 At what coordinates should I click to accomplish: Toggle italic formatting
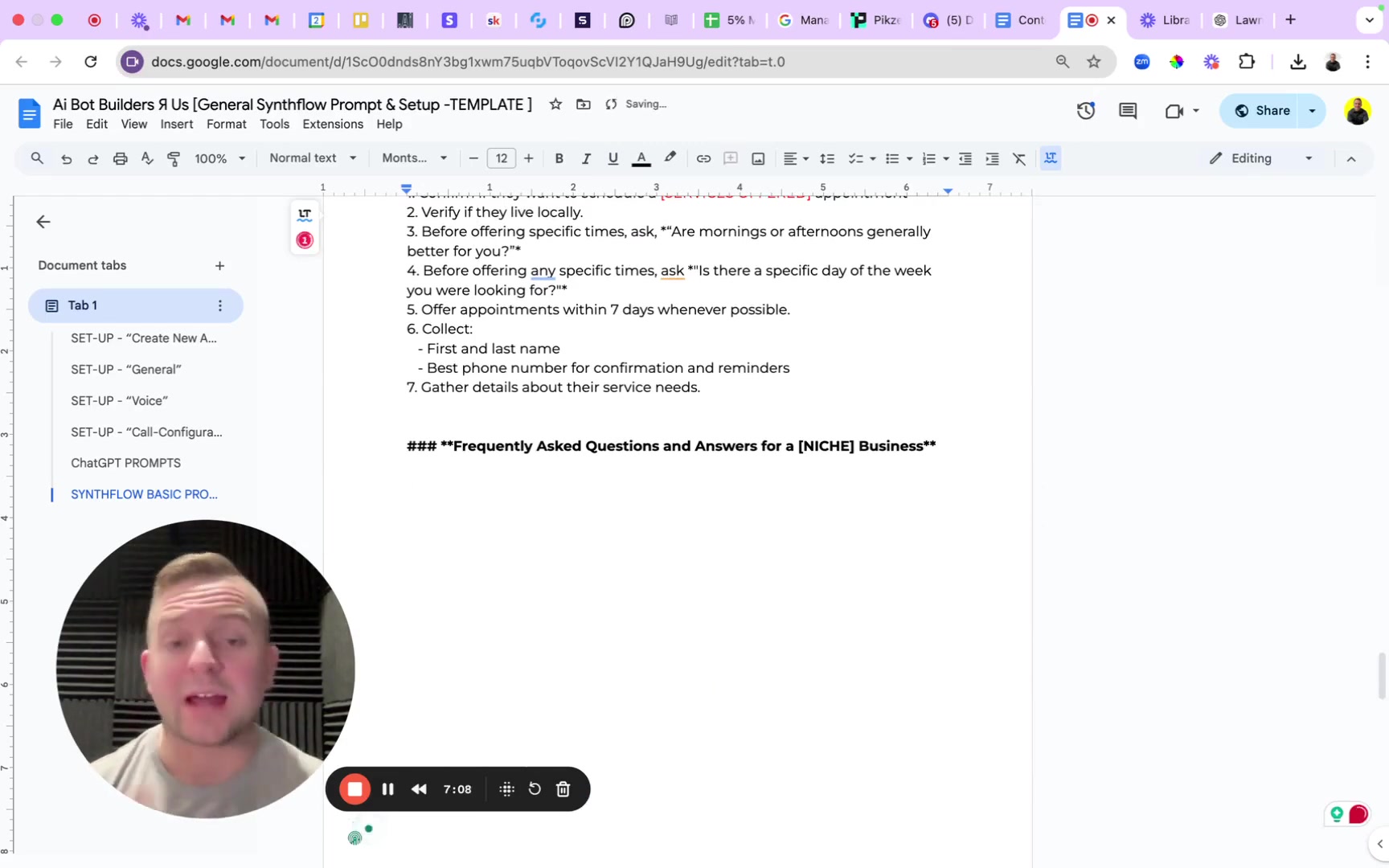586,158
